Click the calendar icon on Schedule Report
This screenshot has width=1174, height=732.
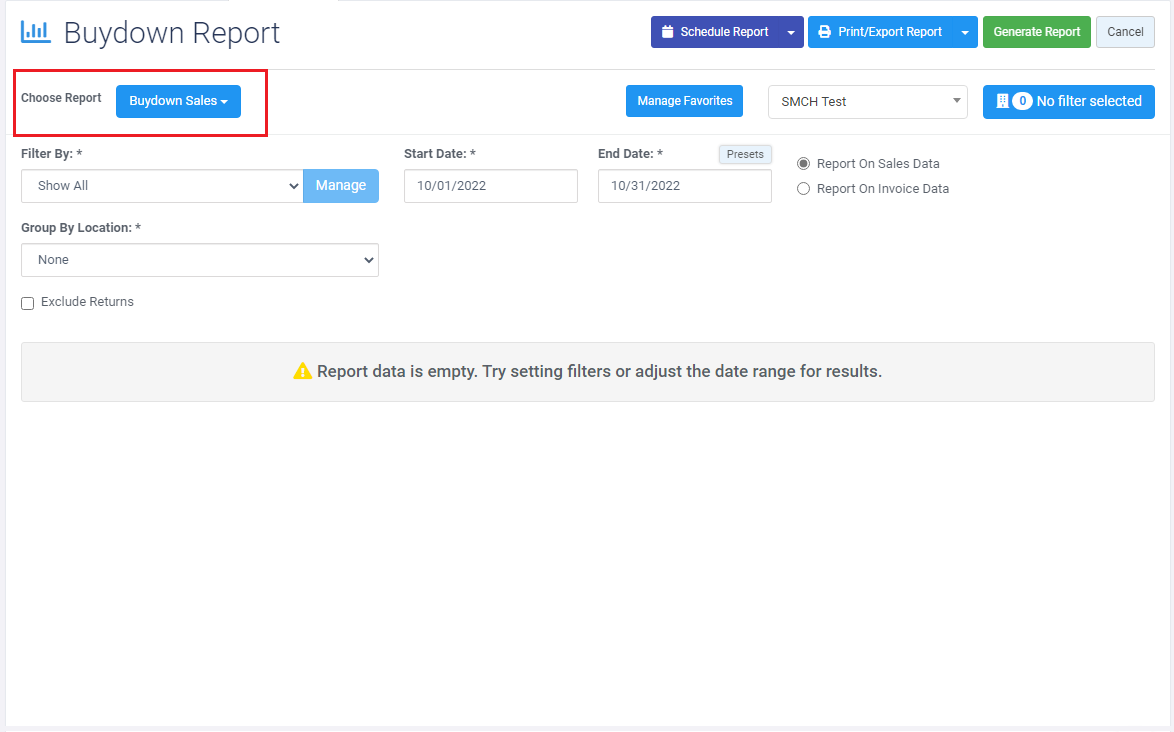(x=667, y=32)
